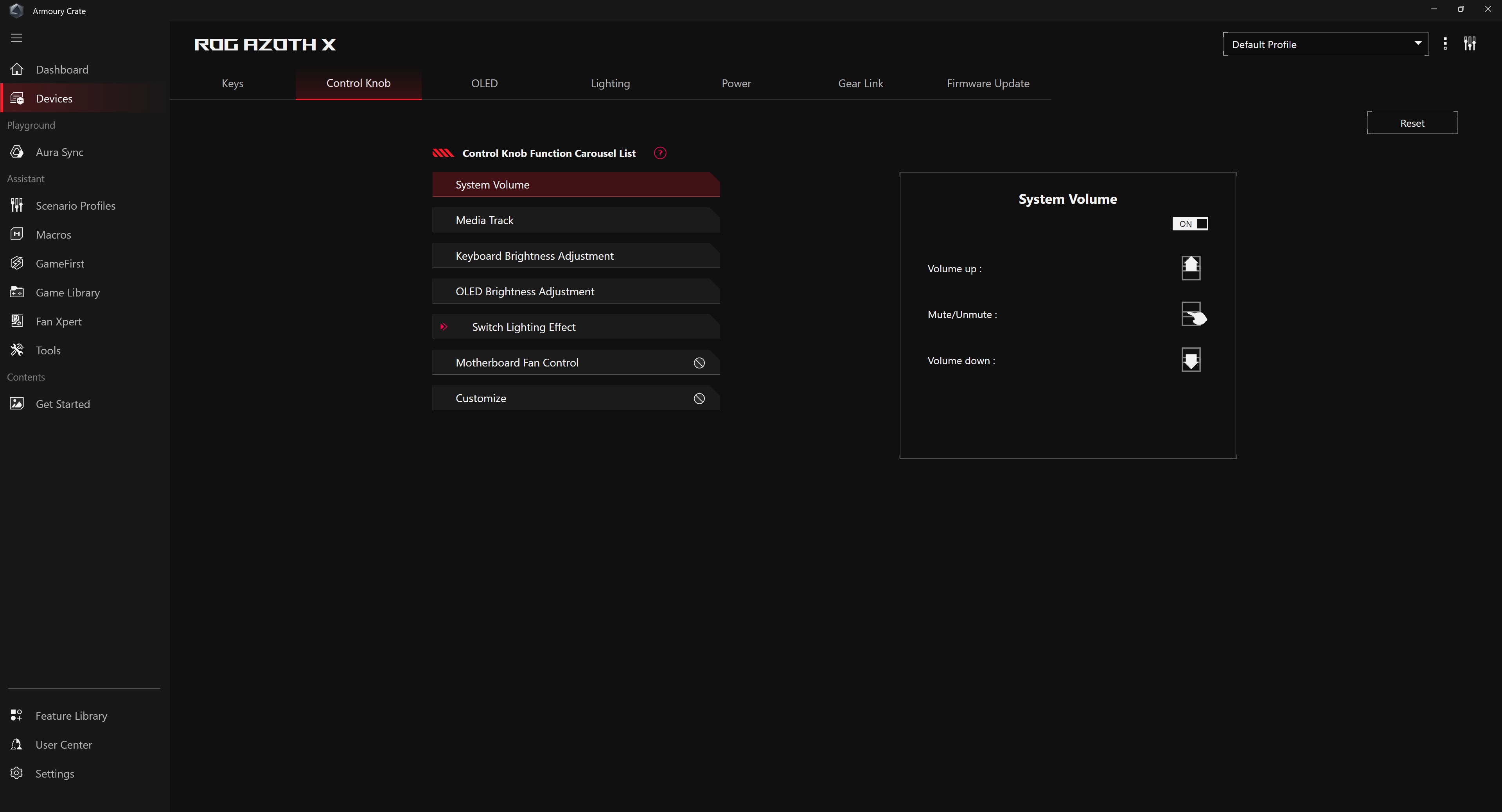Click the 'Volume down :' label
The image size is (1502, 812).
[961, 360]
